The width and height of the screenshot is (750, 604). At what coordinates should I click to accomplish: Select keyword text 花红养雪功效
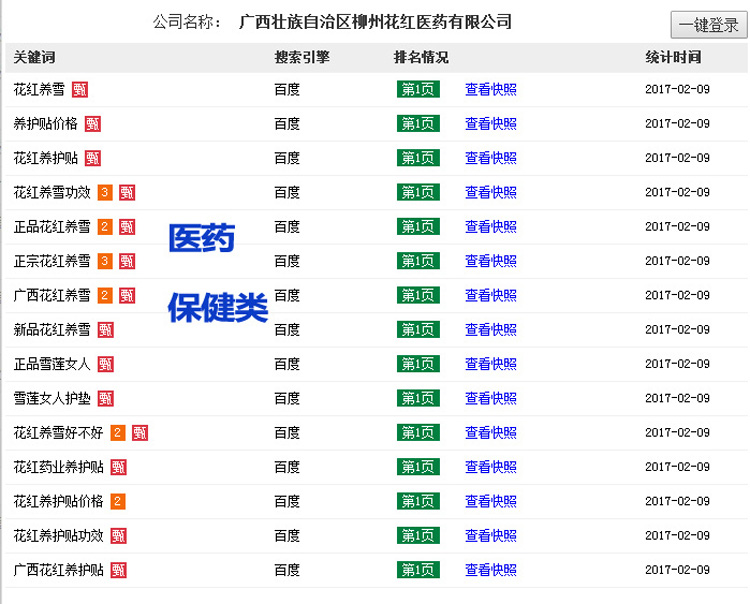coord(52,192)
